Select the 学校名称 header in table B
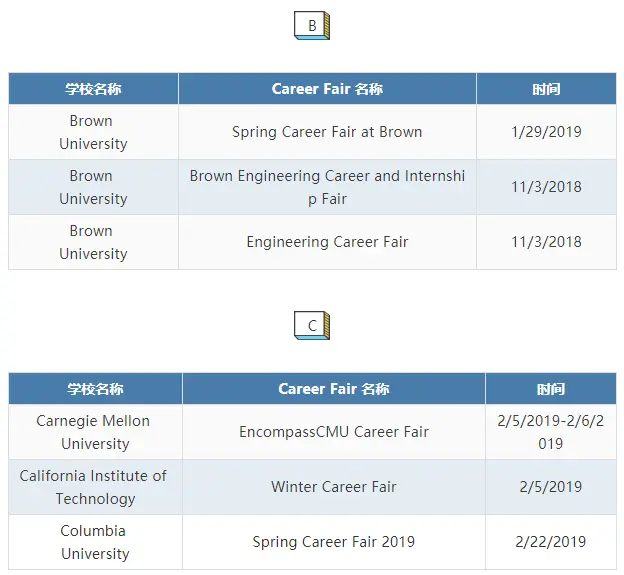This screenshot has height=575, width=624. coord(94,89)
